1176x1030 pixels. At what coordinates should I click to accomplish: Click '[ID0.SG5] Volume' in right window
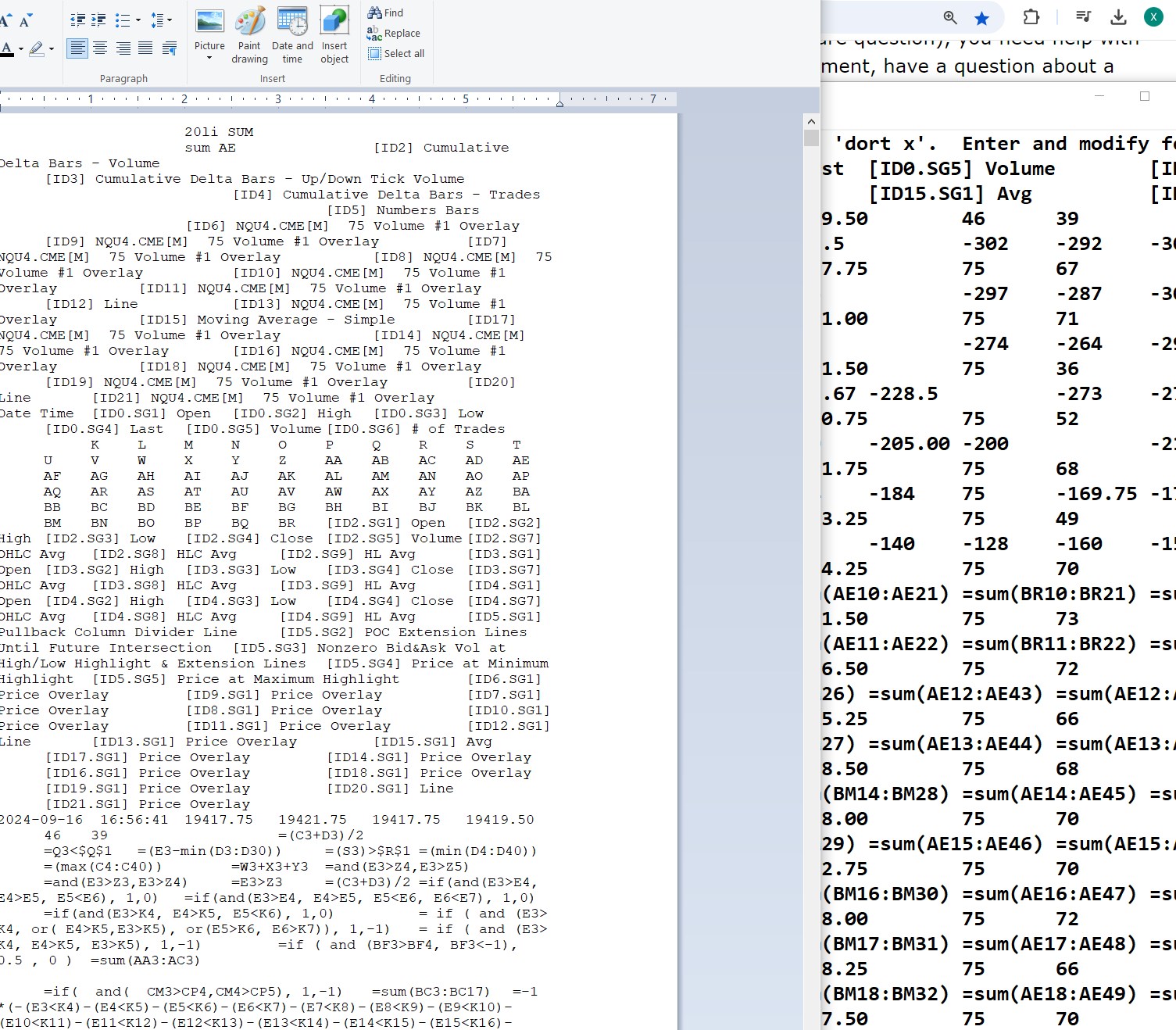962,169
